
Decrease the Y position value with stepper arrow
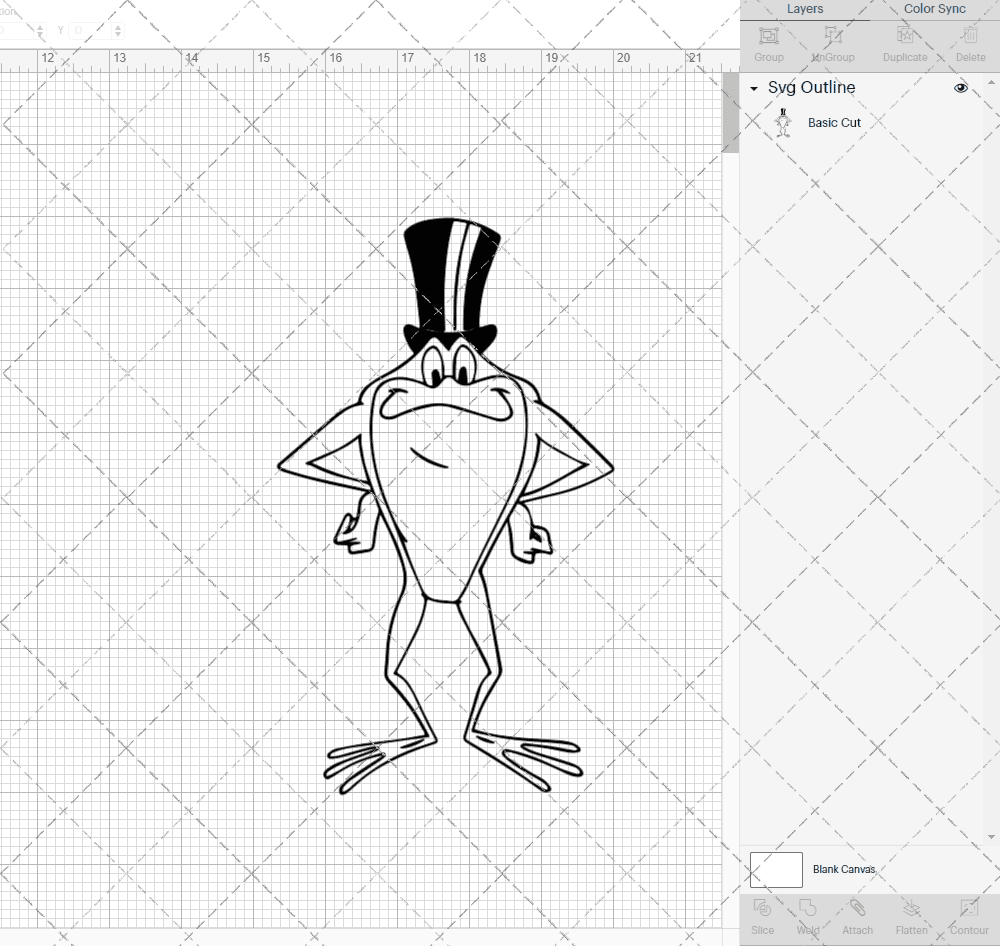[x=118, y=34]
